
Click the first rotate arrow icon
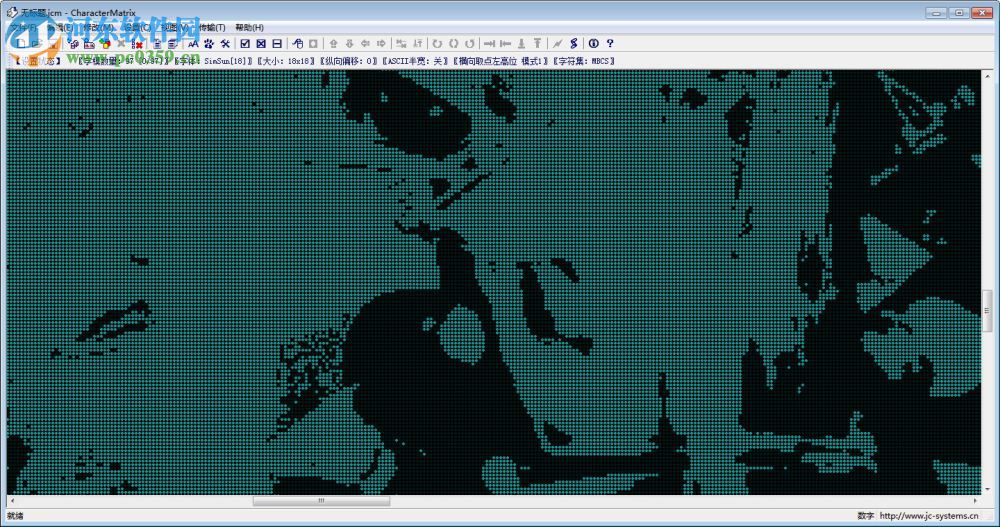[x=438, y=43]
